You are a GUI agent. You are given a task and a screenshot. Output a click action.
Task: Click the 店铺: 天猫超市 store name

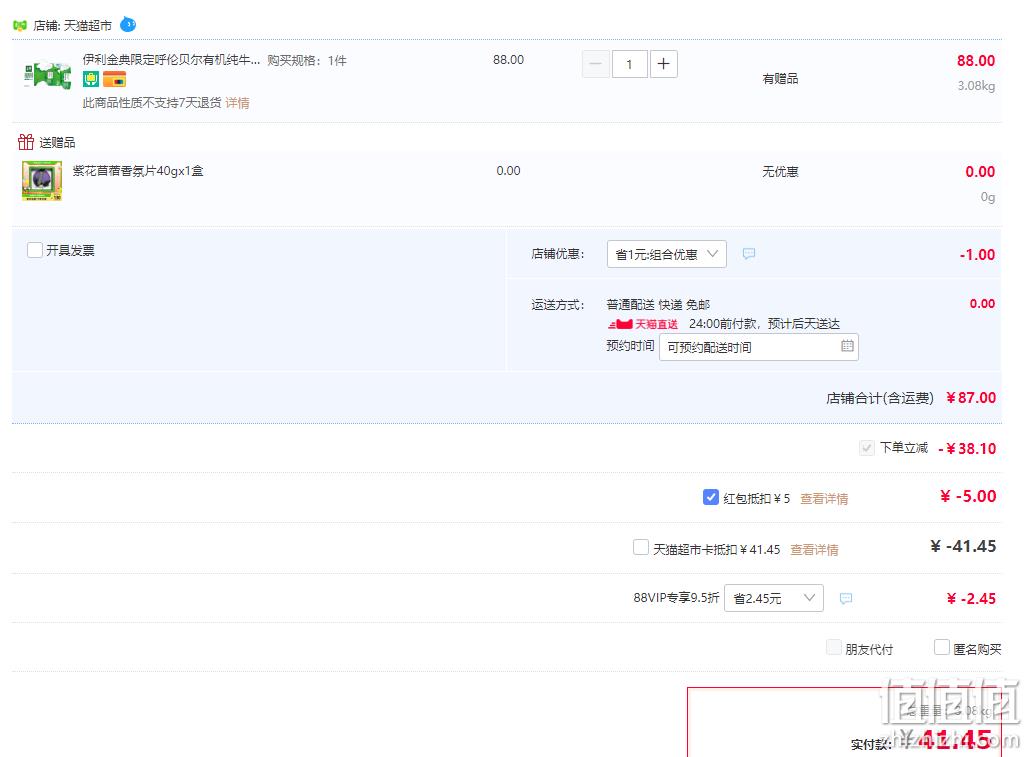(x=73, y=26)
